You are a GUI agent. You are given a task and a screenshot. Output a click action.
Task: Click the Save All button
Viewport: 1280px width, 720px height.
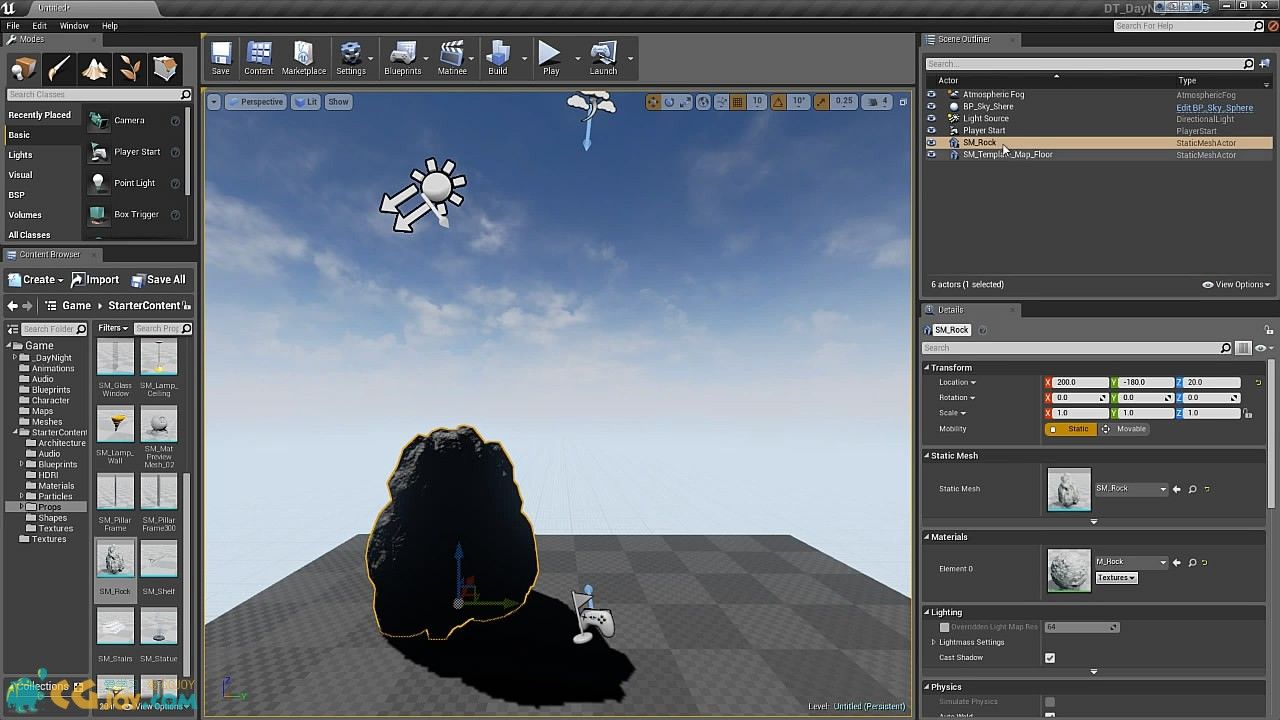pyautogui.click(x=157, y=280)
